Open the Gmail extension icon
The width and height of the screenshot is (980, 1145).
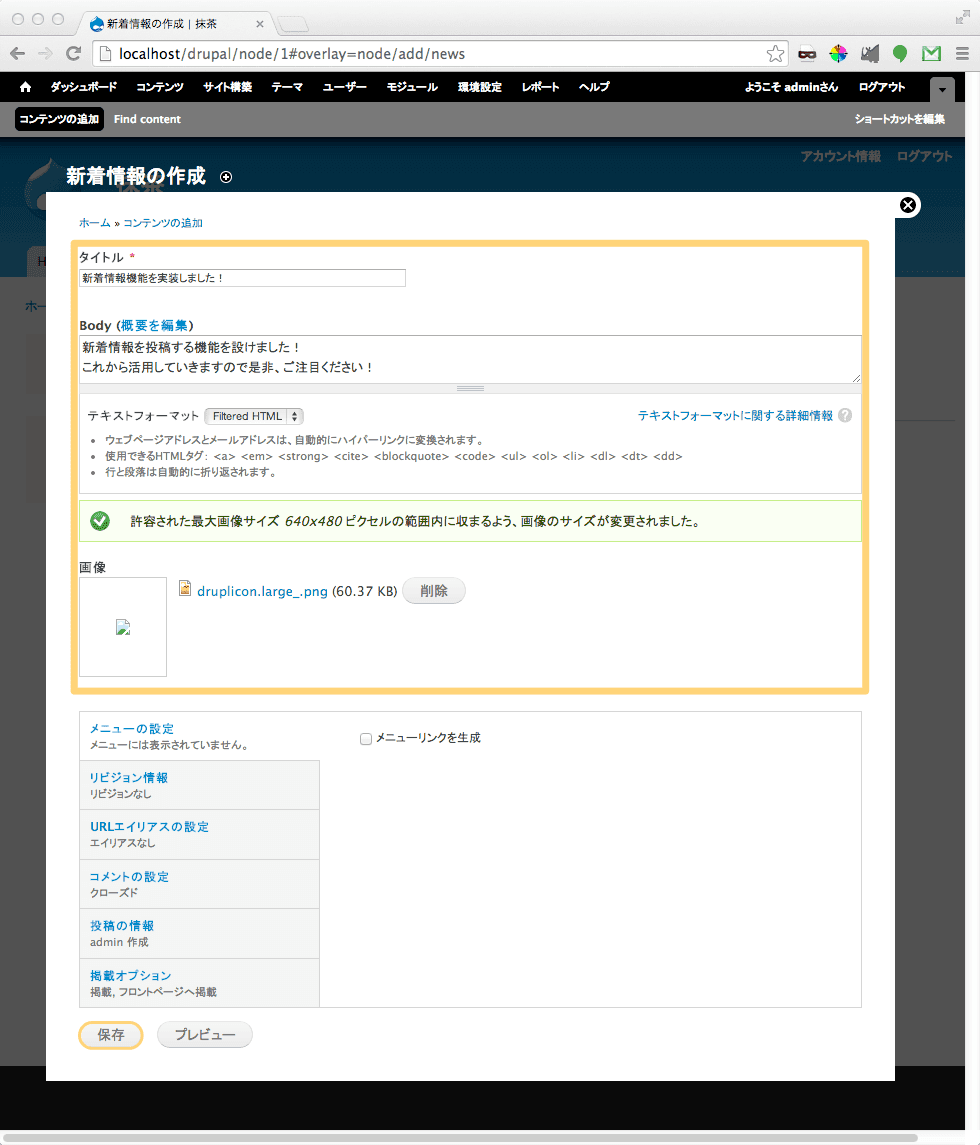pos(931,53)
